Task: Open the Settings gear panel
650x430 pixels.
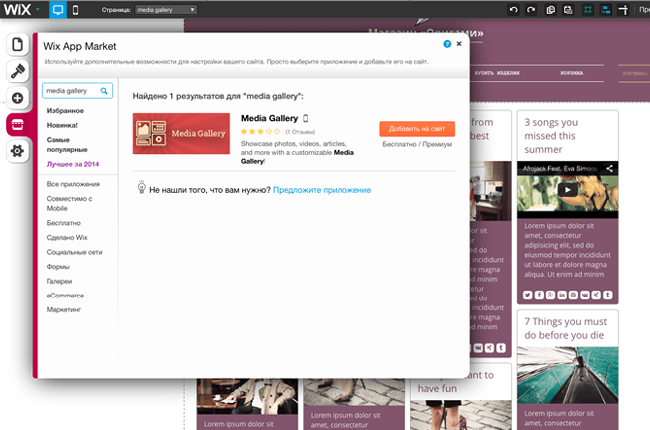Action: click(17, 151)
